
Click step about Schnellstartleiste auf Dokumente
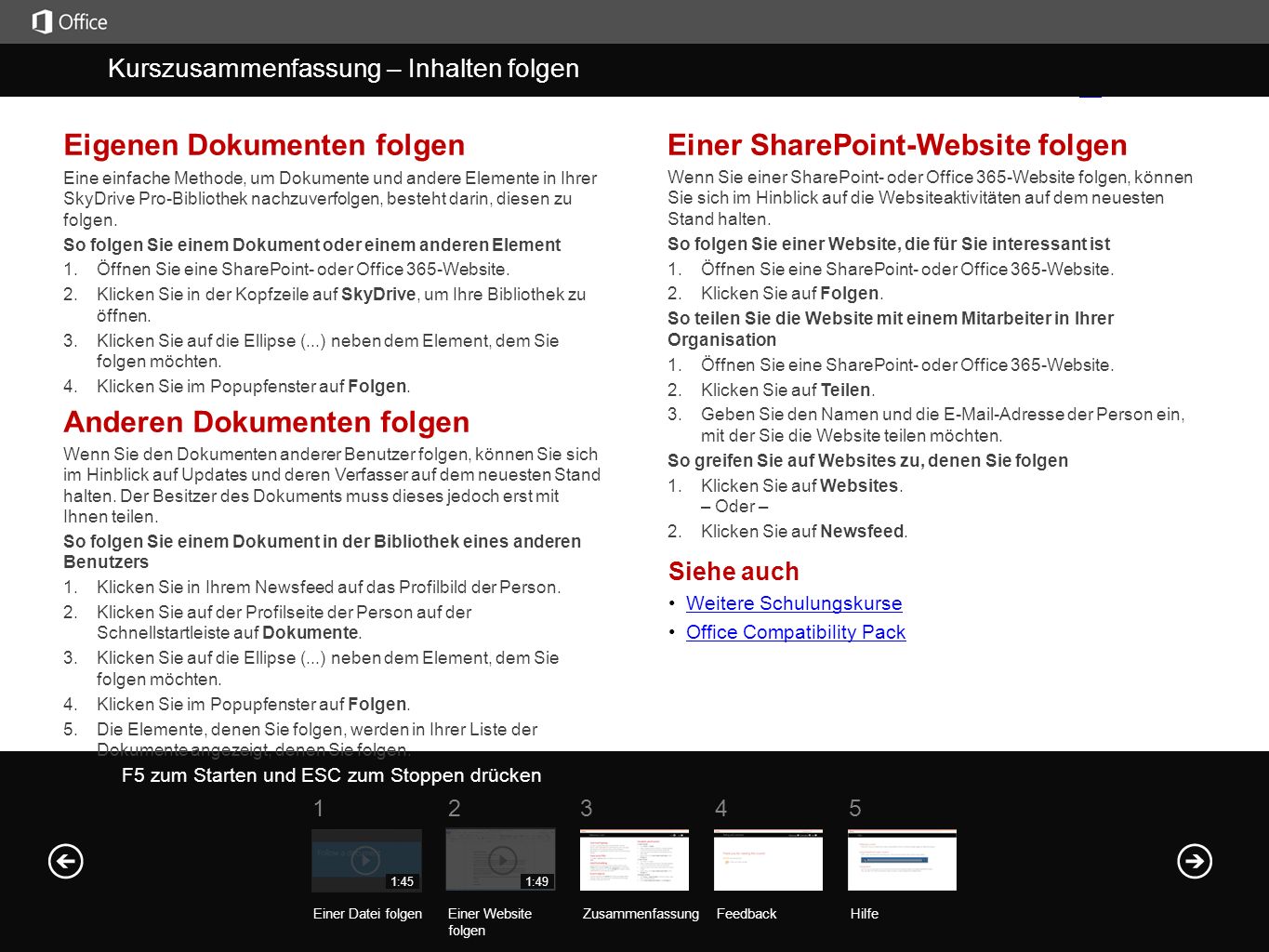click(x=284, y=622)
